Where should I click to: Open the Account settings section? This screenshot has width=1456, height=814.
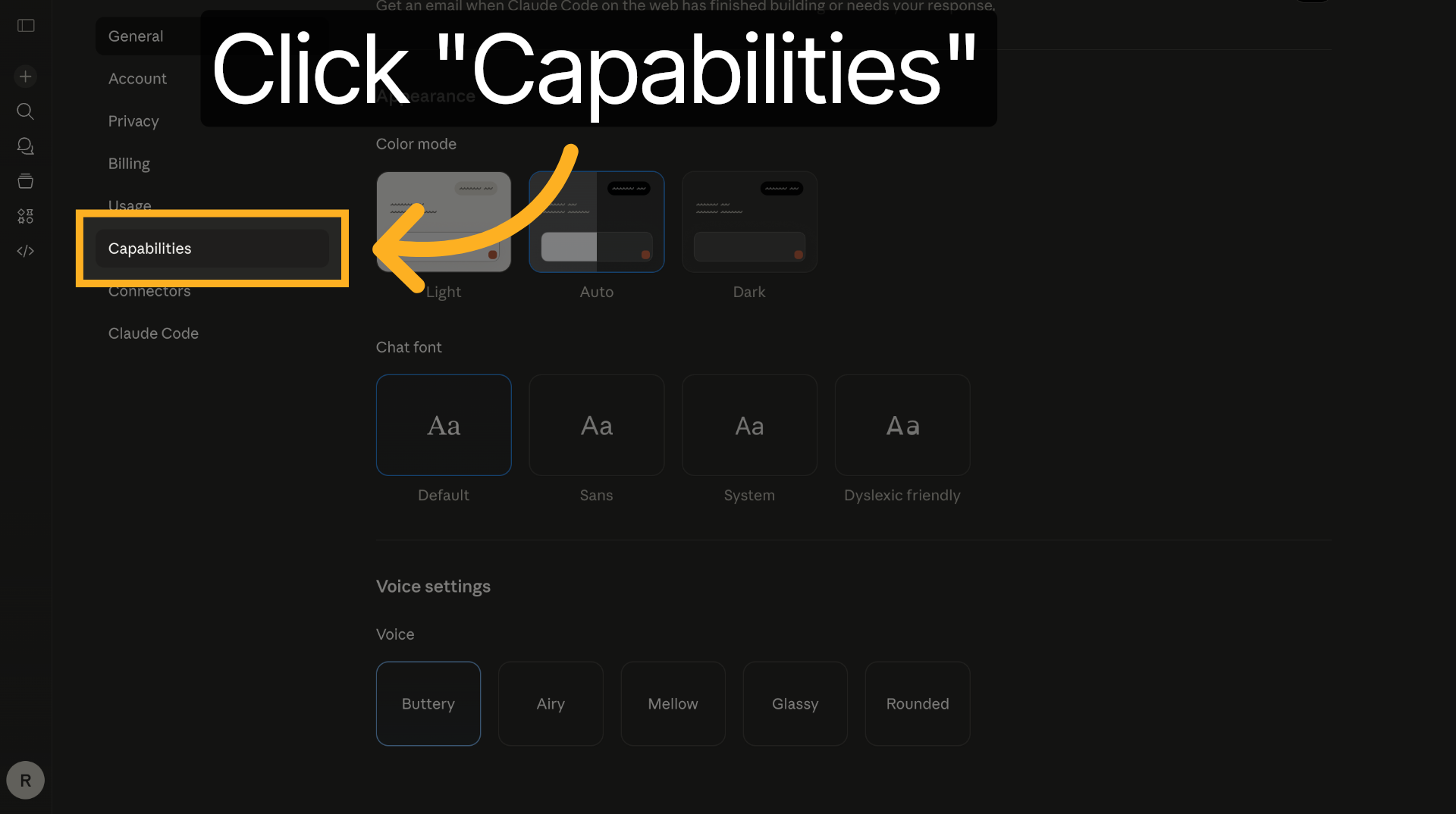click(137, 78)
